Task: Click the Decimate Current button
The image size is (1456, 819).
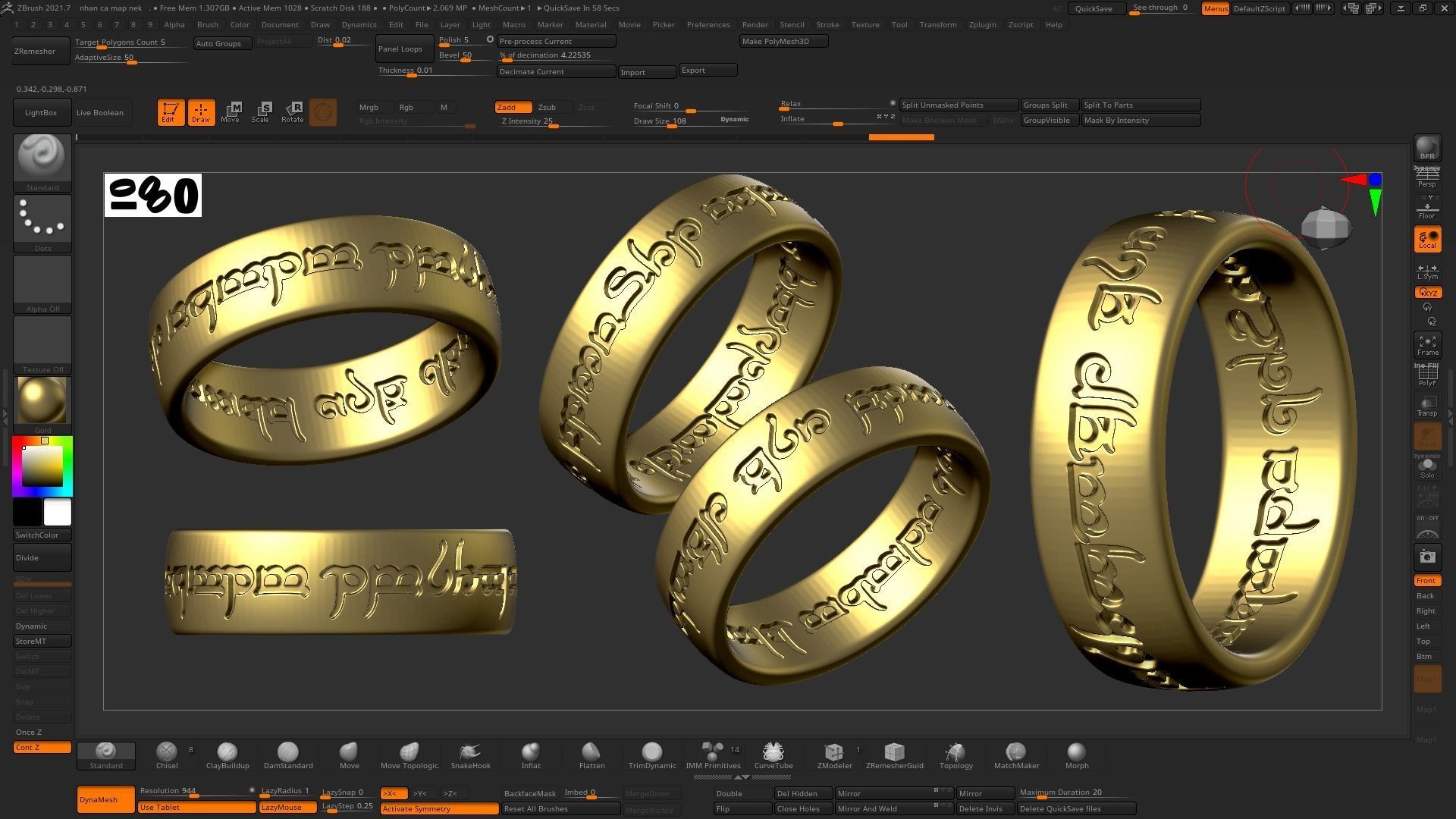Action: click(555, 71)
